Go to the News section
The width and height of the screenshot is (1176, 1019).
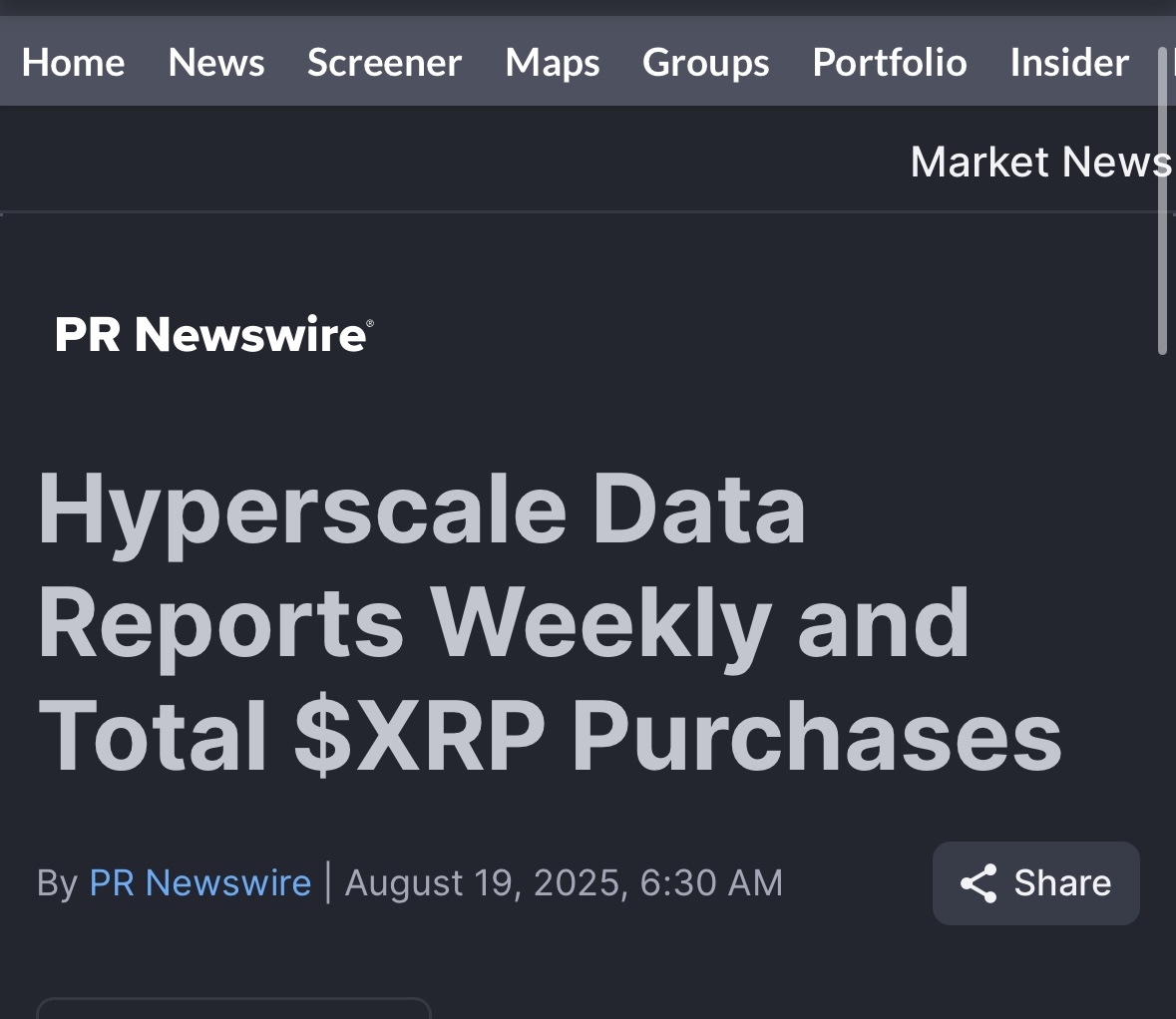(216, 62)
